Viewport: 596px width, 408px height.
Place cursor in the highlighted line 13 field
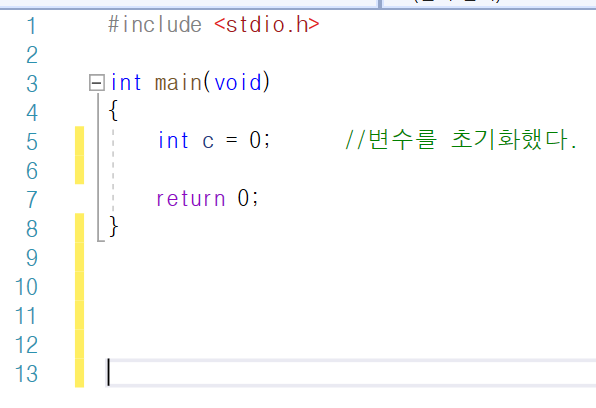[x=350, y=373]
